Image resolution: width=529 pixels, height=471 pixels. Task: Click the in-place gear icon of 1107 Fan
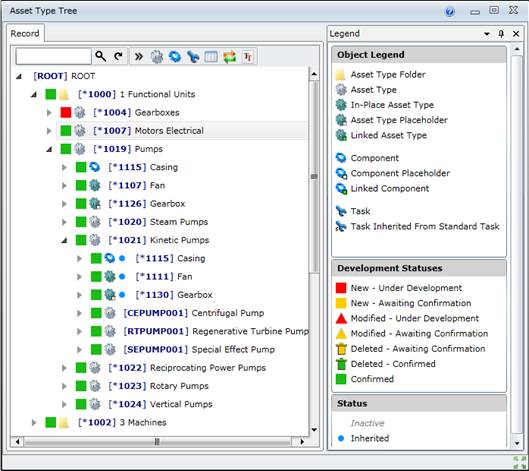(x=95, y=185)
